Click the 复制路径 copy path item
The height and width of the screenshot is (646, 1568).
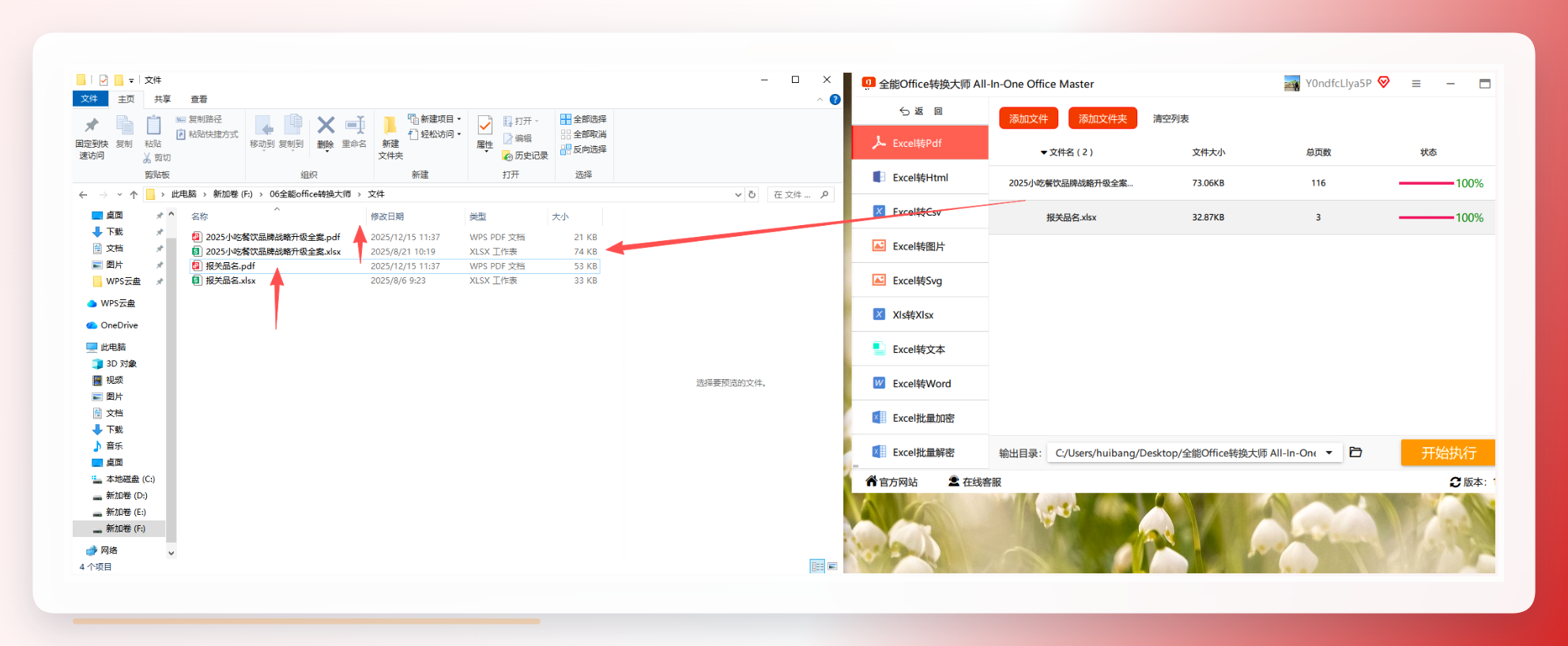click(199, 119)
